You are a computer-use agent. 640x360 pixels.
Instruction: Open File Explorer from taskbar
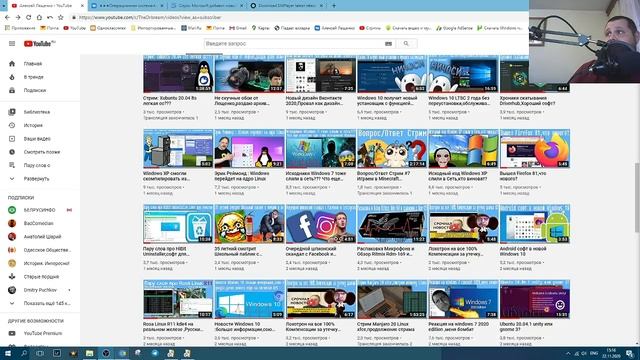(89, 353)
